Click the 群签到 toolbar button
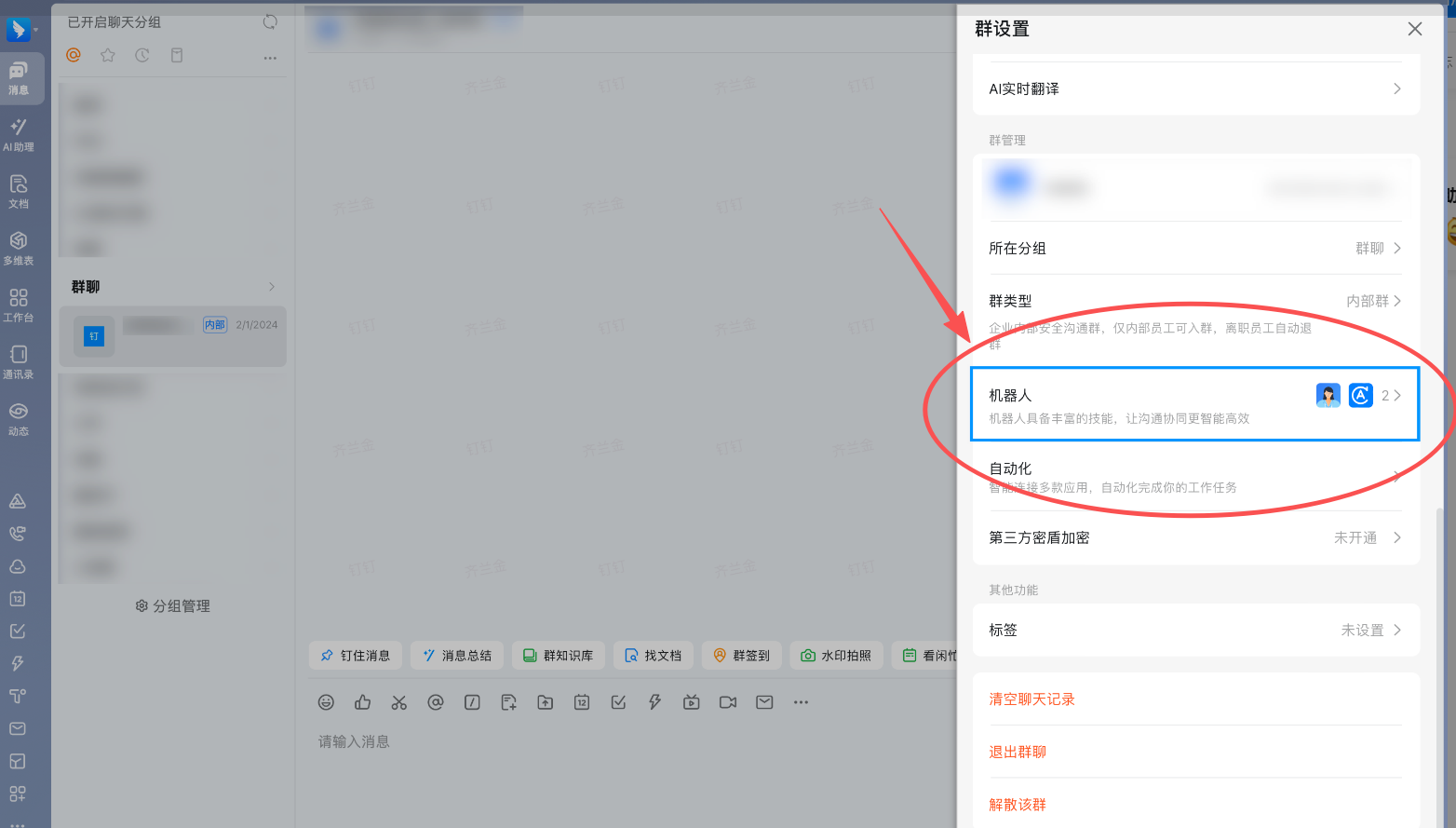Image resolution: width=1456 pixels, height=828 pixels. coord(741,655)
